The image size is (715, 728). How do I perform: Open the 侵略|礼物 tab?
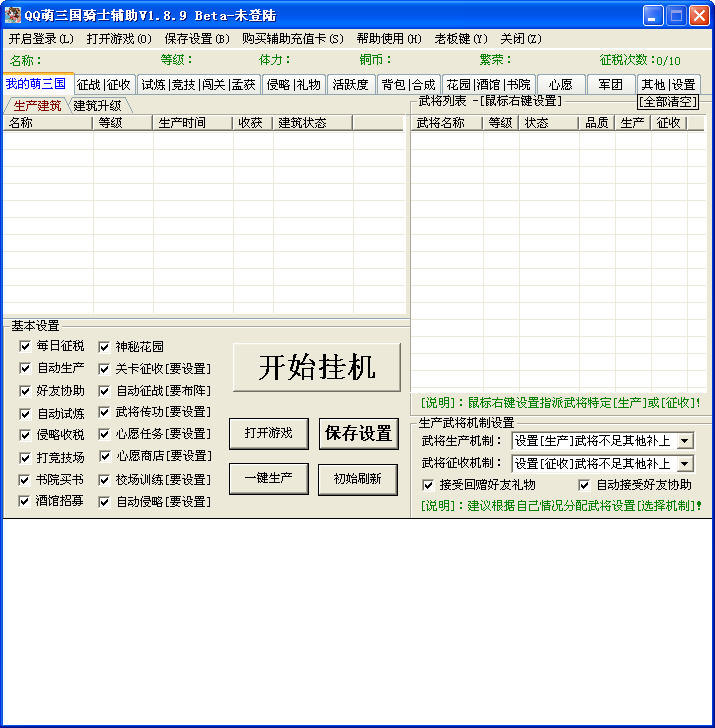point(294,85)
